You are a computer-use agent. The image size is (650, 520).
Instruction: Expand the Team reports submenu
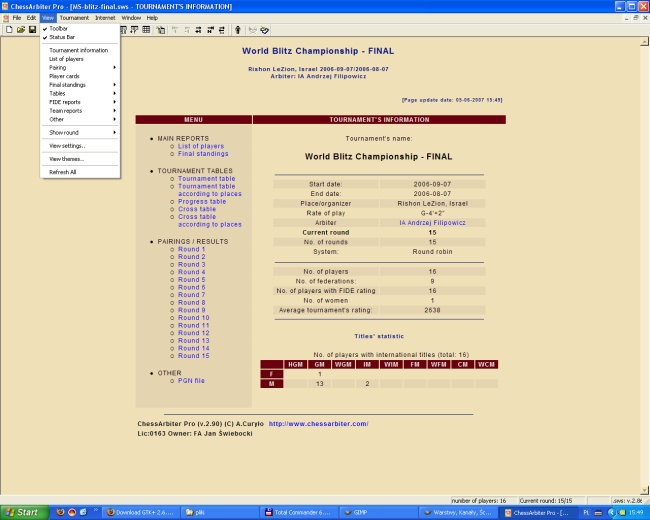pyautogui.click(x=80, y=111)
